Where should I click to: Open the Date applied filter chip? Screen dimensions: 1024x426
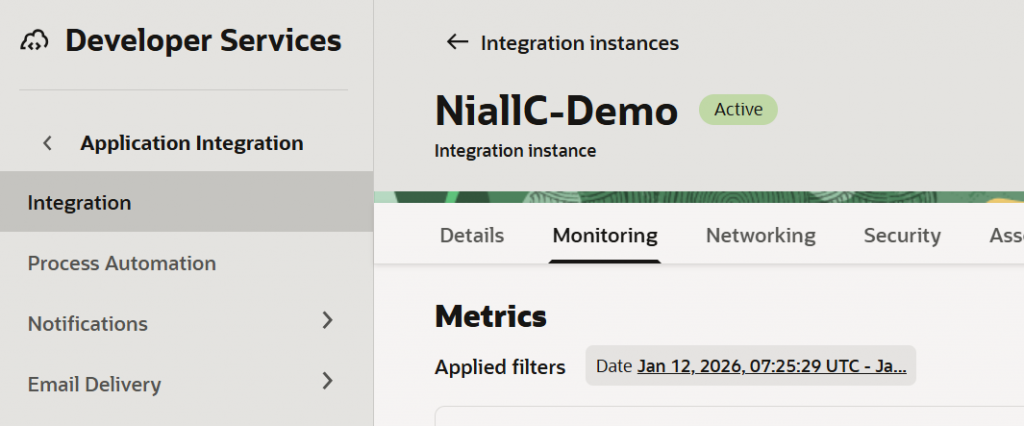pyautogui.click(x=751, y=366)
